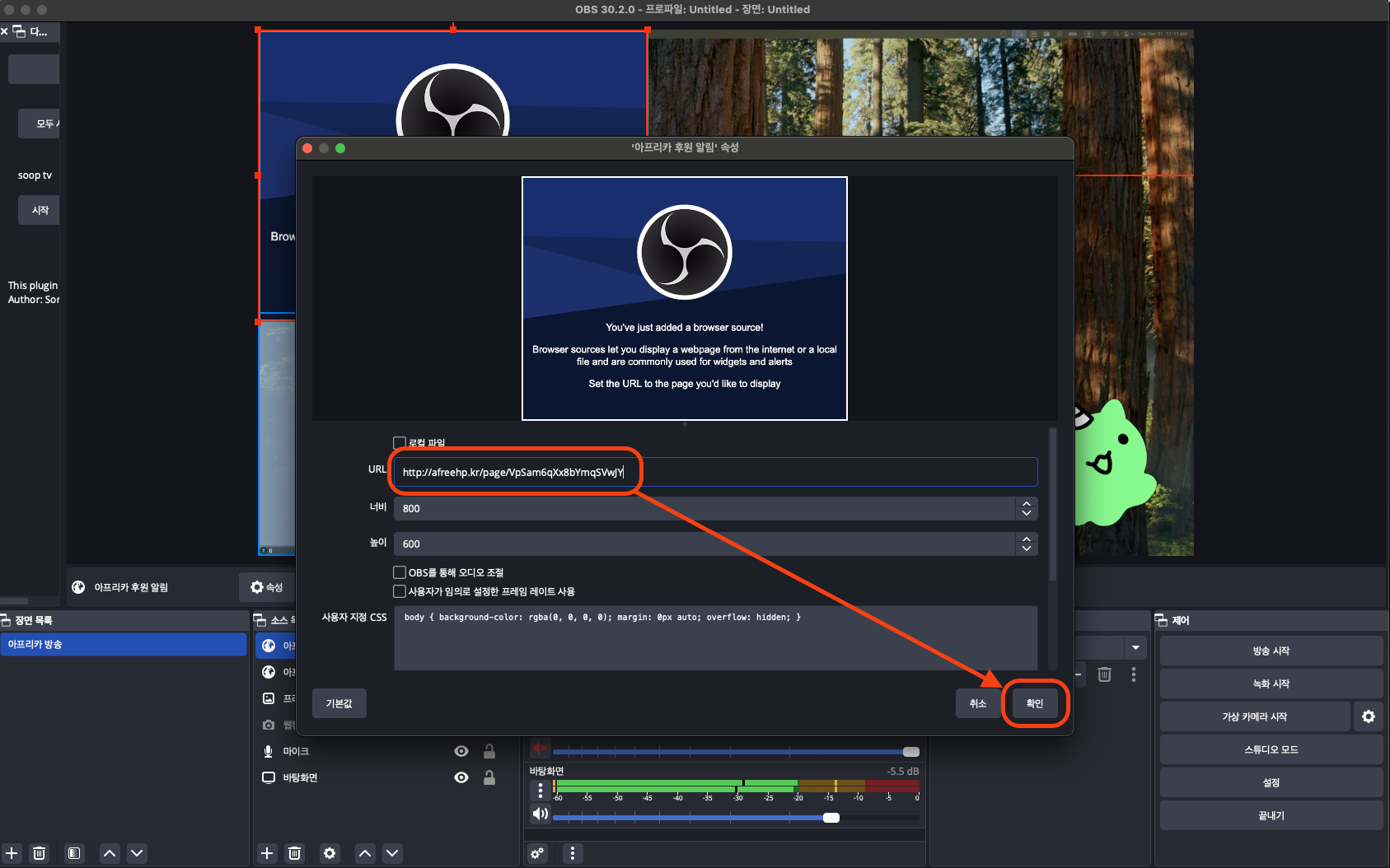Open source properties gear in the sources toolbar

(330, 853)
